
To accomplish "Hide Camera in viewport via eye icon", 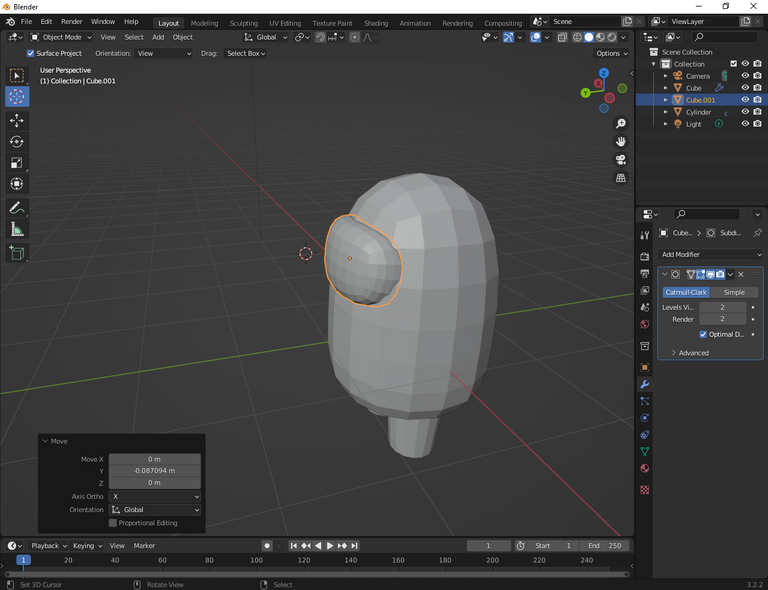I will coord(745,75).
